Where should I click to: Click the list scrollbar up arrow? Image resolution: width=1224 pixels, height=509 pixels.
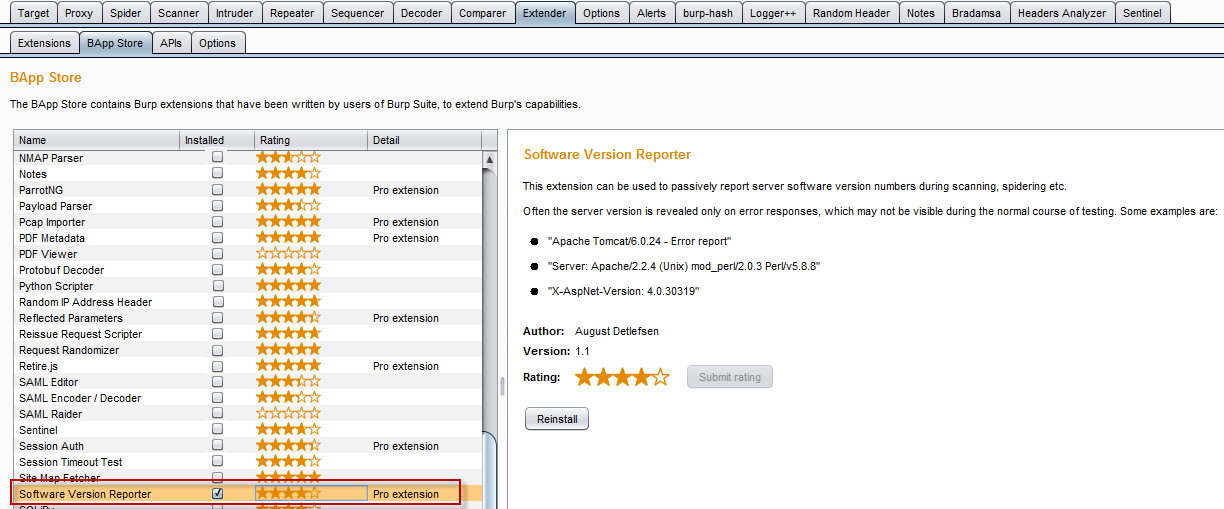click(490, 159)
